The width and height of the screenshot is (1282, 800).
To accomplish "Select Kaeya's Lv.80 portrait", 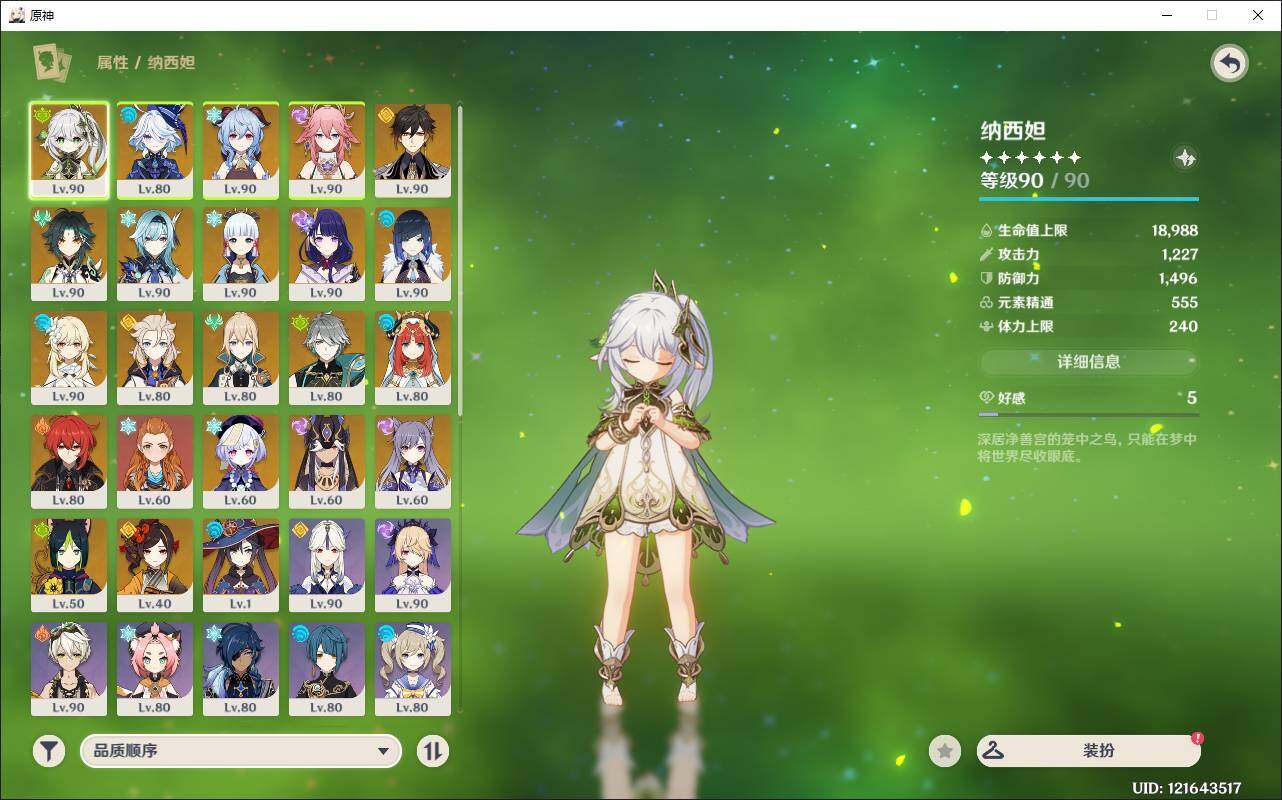I will pyautogui.click(x=241, y=670).
